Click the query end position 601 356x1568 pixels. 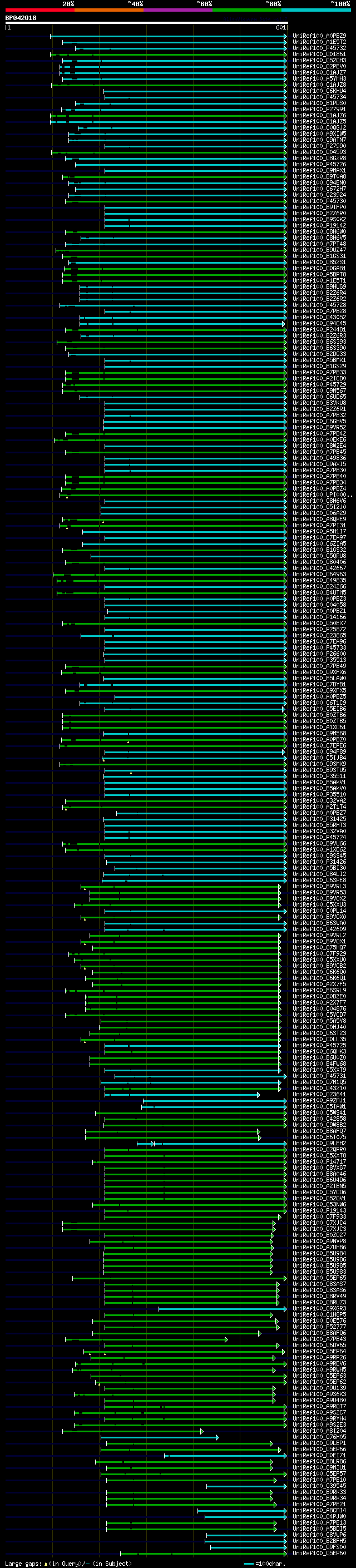(x=280, y=27)
